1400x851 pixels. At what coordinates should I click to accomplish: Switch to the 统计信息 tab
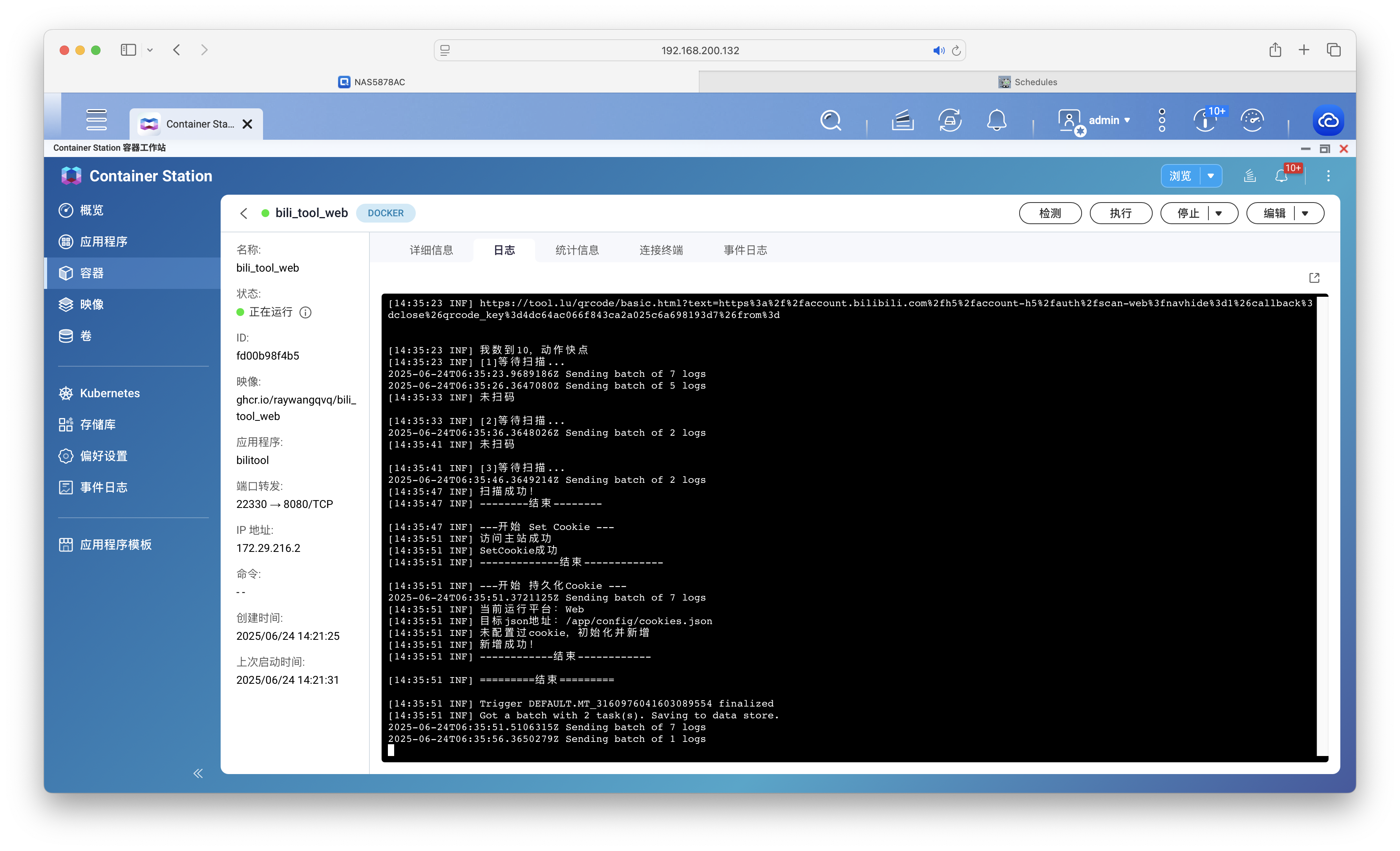(x=577, y=250)
